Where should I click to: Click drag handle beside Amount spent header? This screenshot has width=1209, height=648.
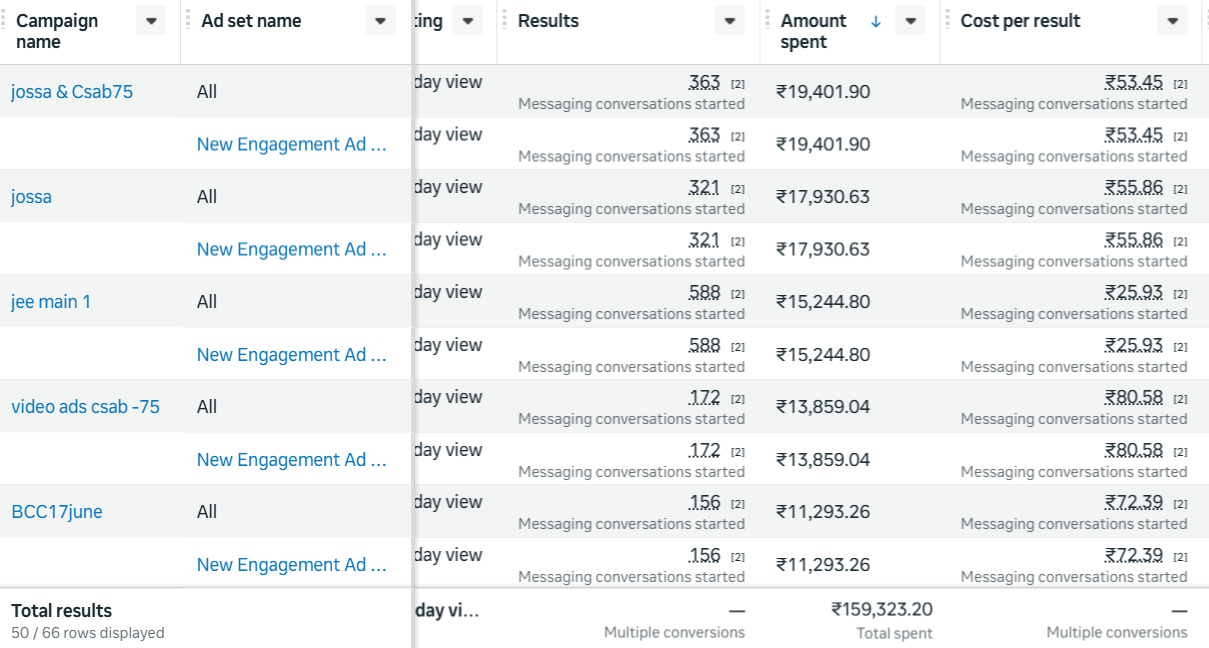click(768, 20)
